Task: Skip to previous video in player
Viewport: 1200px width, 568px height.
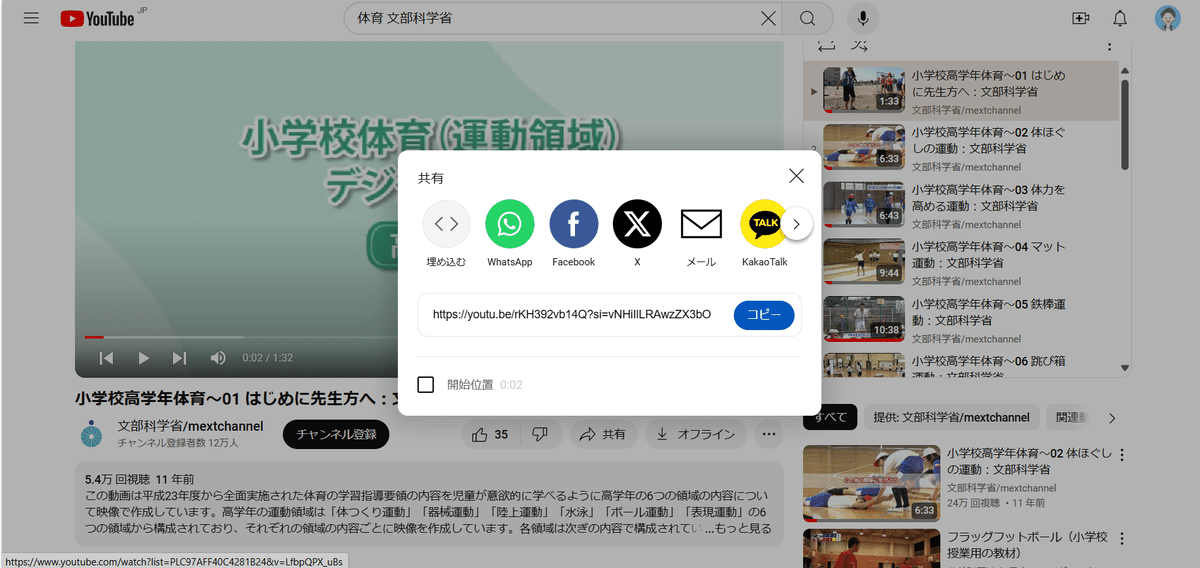Action: point(106,358)
